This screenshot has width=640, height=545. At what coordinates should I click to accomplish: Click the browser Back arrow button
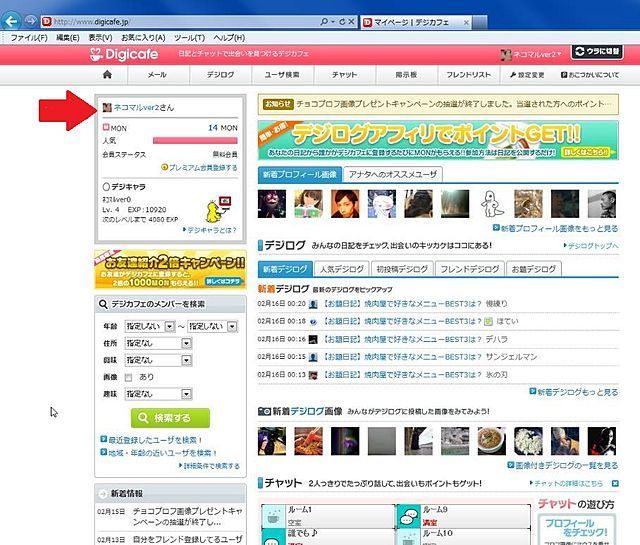[x=13, y=21]
